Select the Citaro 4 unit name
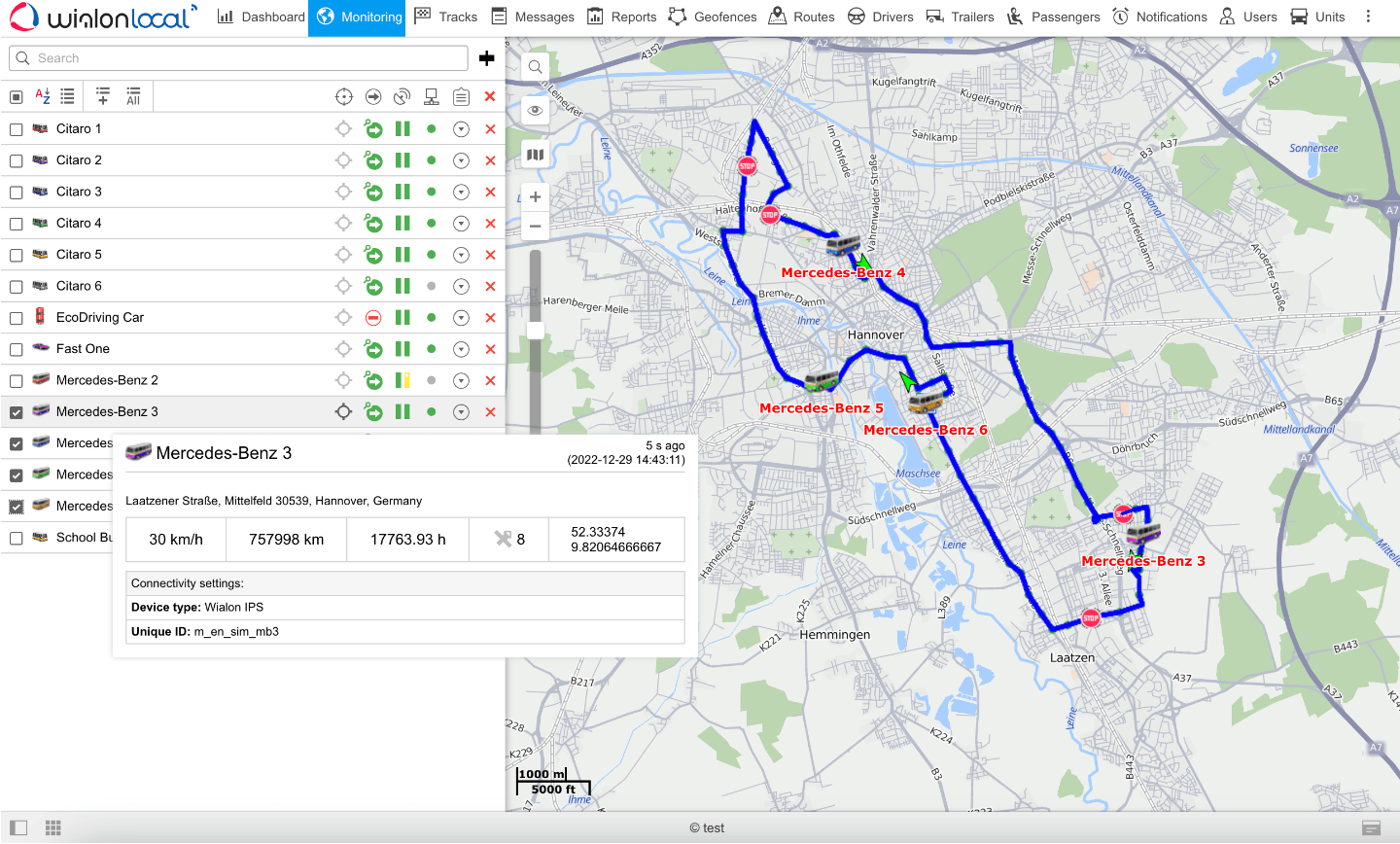 pos(79,224)
